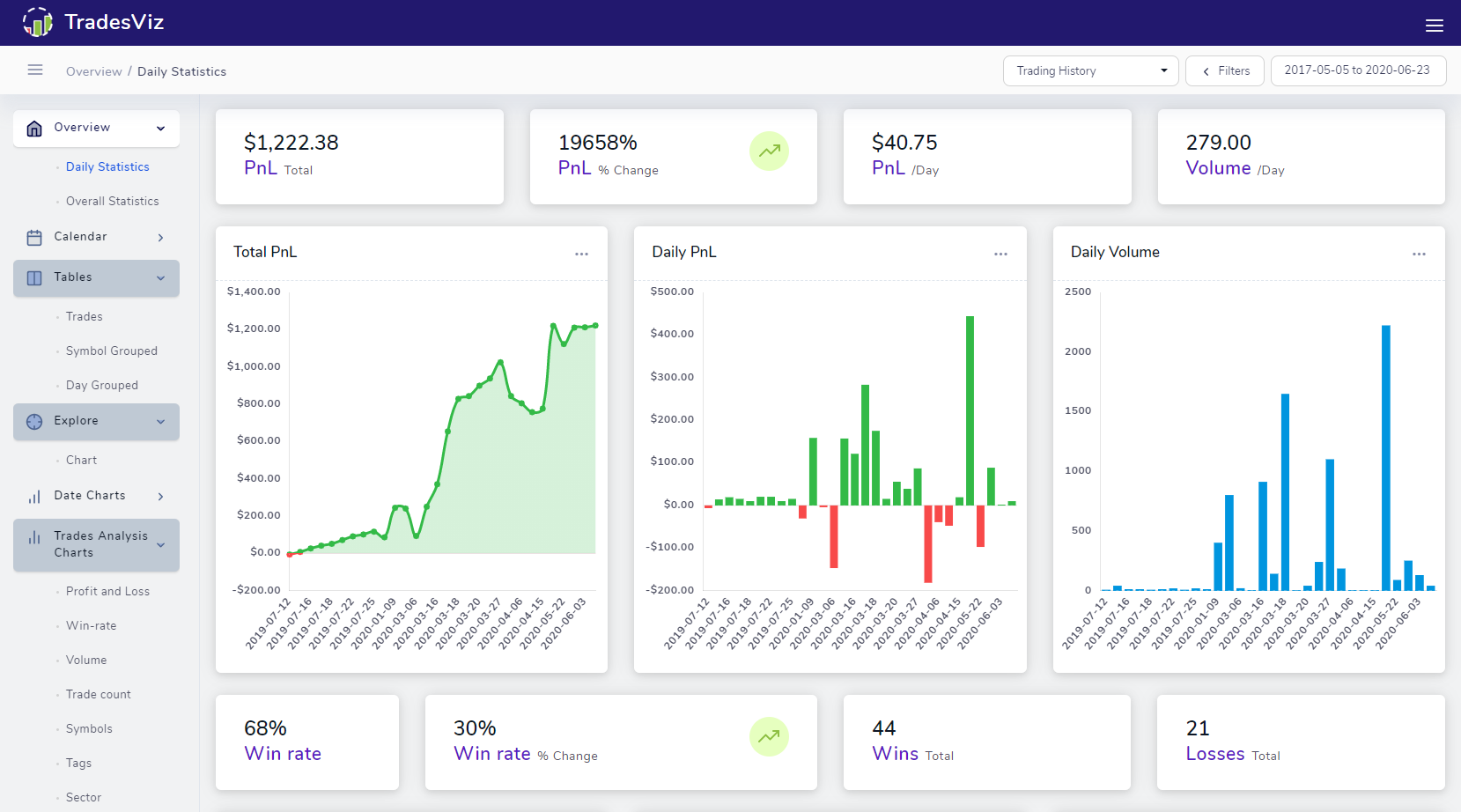Select the Trades Analysis Charts icon
This screenshot has width=1461, height=812.
tap(34, 535)
